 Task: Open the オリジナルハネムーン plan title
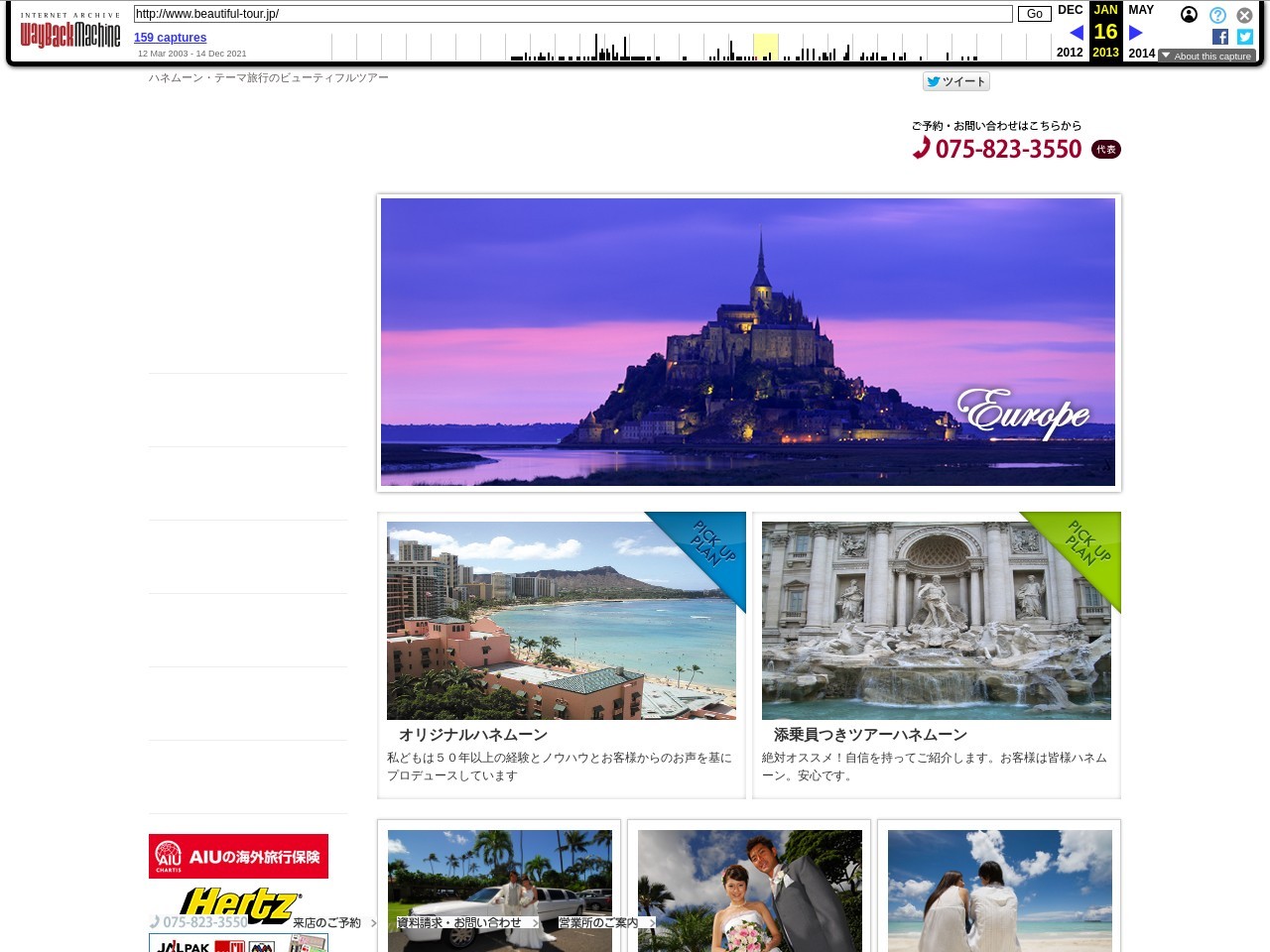[x=473, y=735]
